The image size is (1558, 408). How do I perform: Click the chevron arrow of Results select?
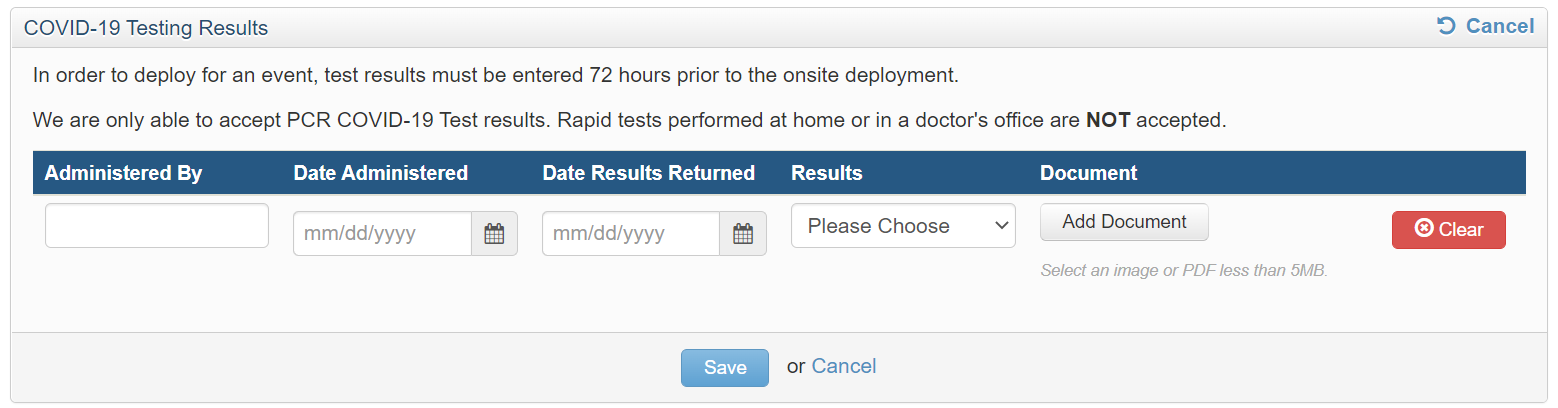1001,226
